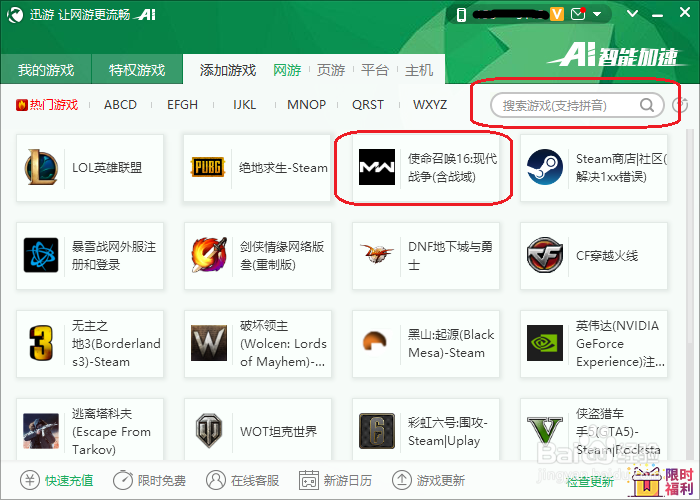Filter games by MNOP
700x500 pixels.
pyautogui.click(x=306, y=105)
